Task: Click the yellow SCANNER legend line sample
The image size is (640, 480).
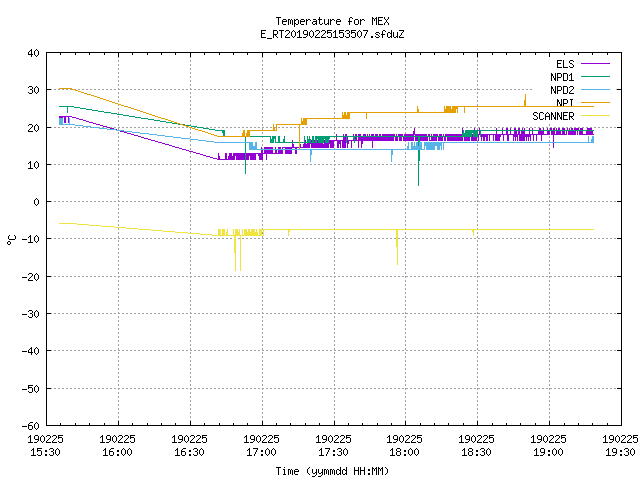Action: 595,116
